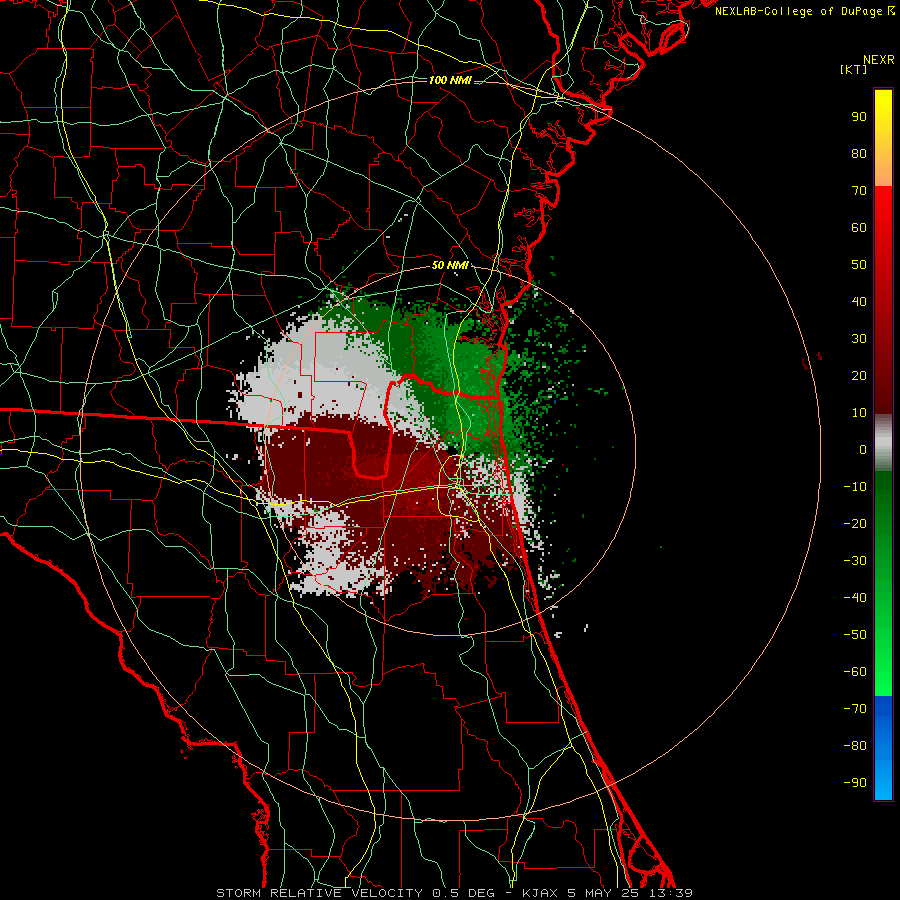Click the 5 MAY 25 date text

click(604, 893)
